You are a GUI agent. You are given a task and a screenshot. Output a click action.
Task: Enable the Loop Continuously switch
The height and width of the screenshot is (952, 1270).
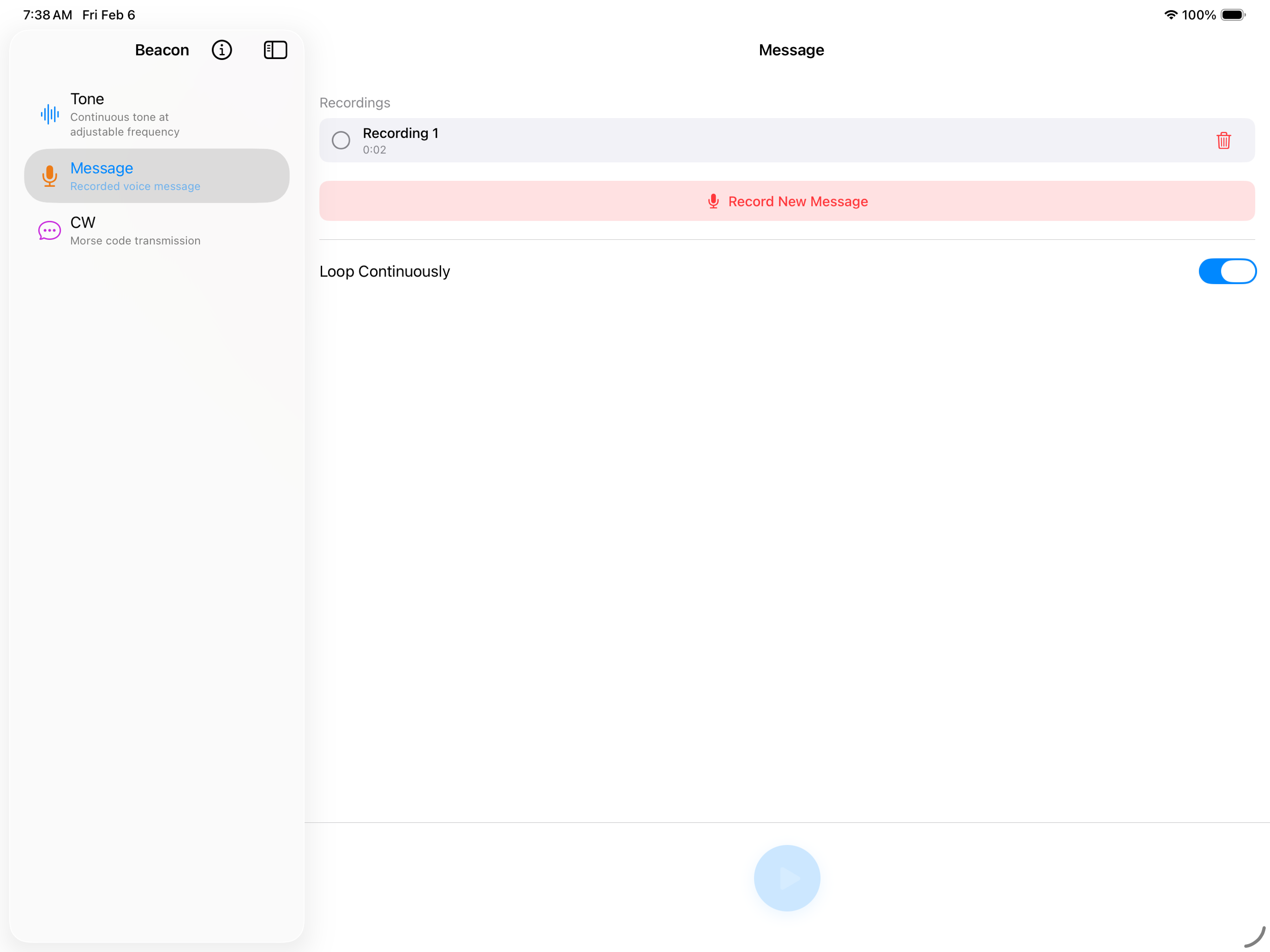tap(1227, 271)
